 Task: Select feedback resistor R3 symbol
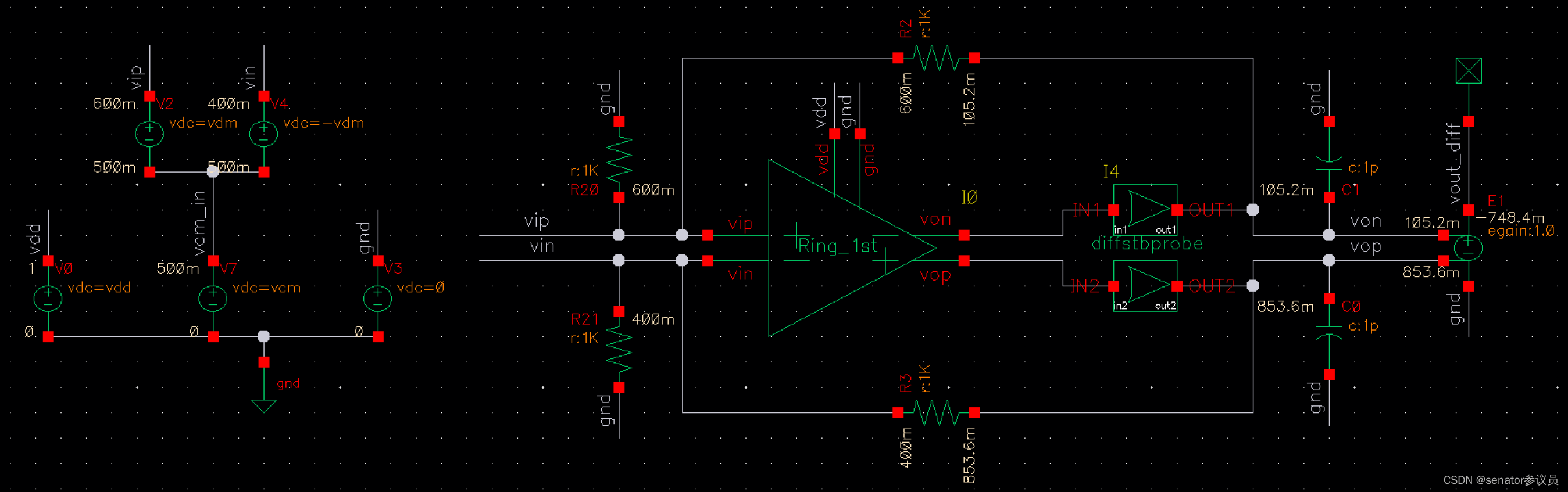tap(936, 413)
